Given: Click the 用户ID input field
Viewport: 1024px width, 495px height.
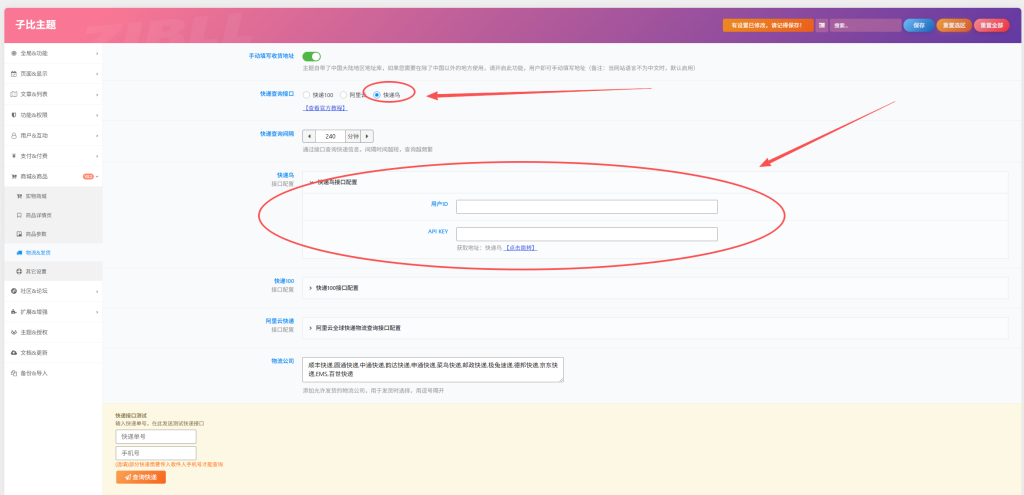Looking at the screenshot, I should pyautogui.click(x=586, y=206).
